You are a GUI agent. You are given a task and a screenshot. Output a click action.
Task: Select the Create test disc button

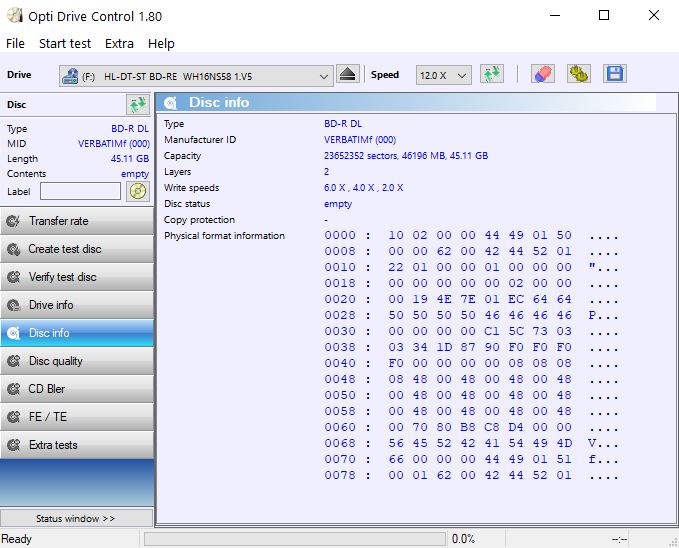pos(77,249)
